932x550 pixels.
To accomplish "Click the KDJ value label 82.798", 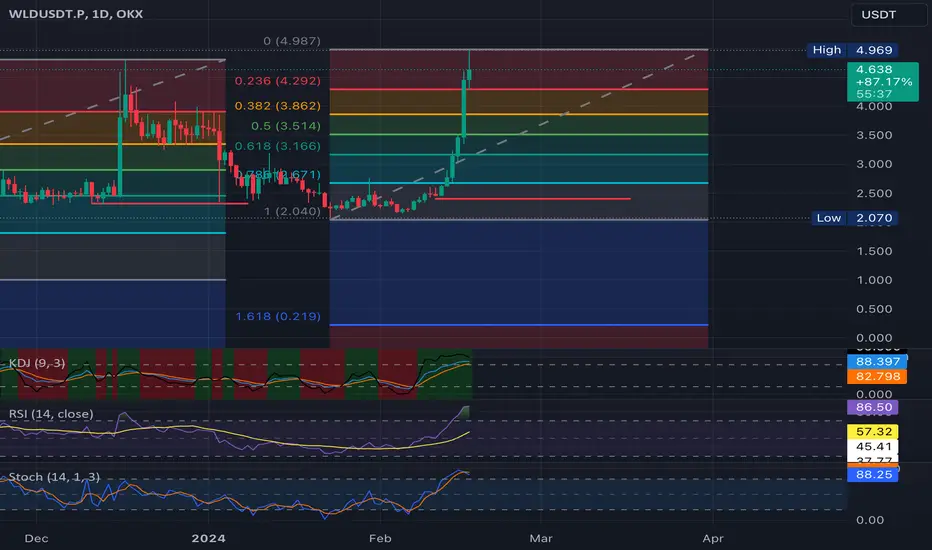I will (877, 376).
